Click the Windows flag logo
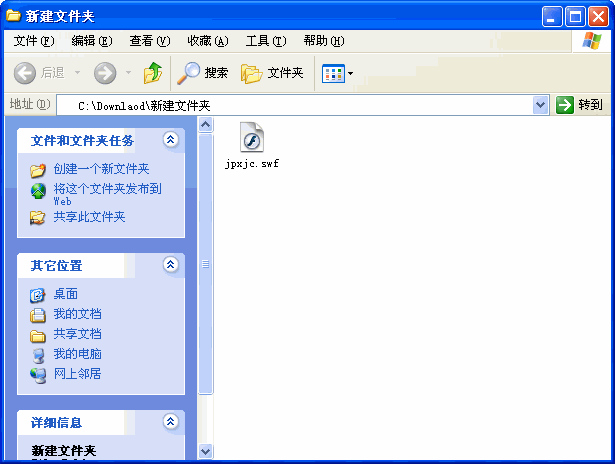615x464 pixels. (591, 40)
